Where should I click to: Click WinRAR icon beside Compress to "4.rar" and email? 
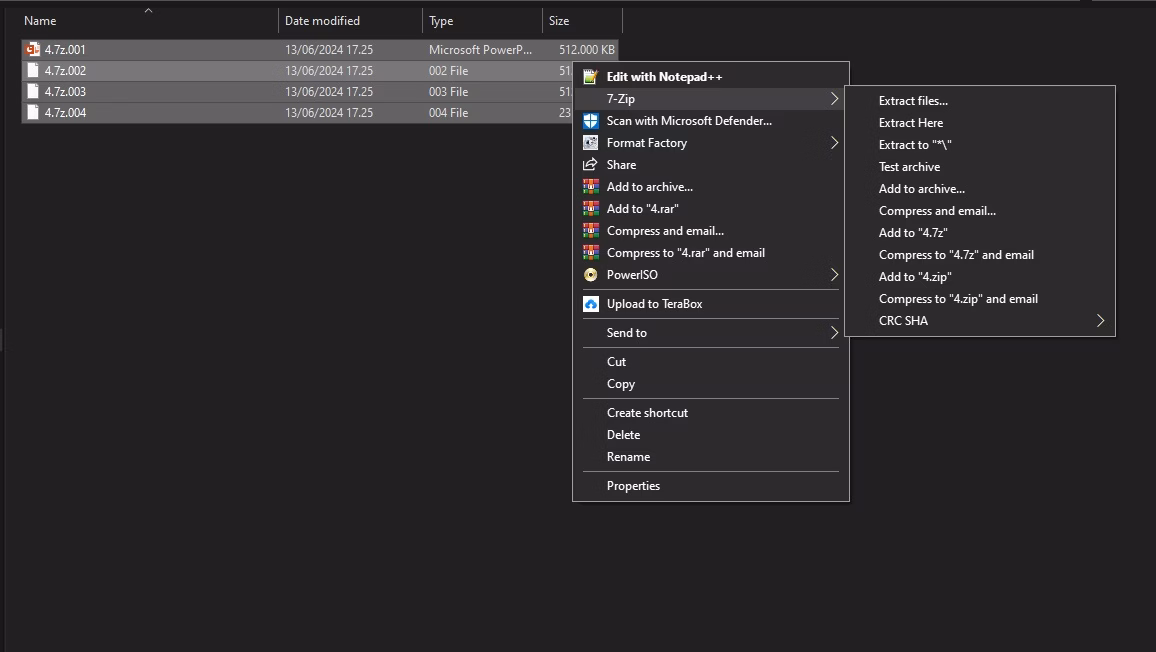(591, 253)
